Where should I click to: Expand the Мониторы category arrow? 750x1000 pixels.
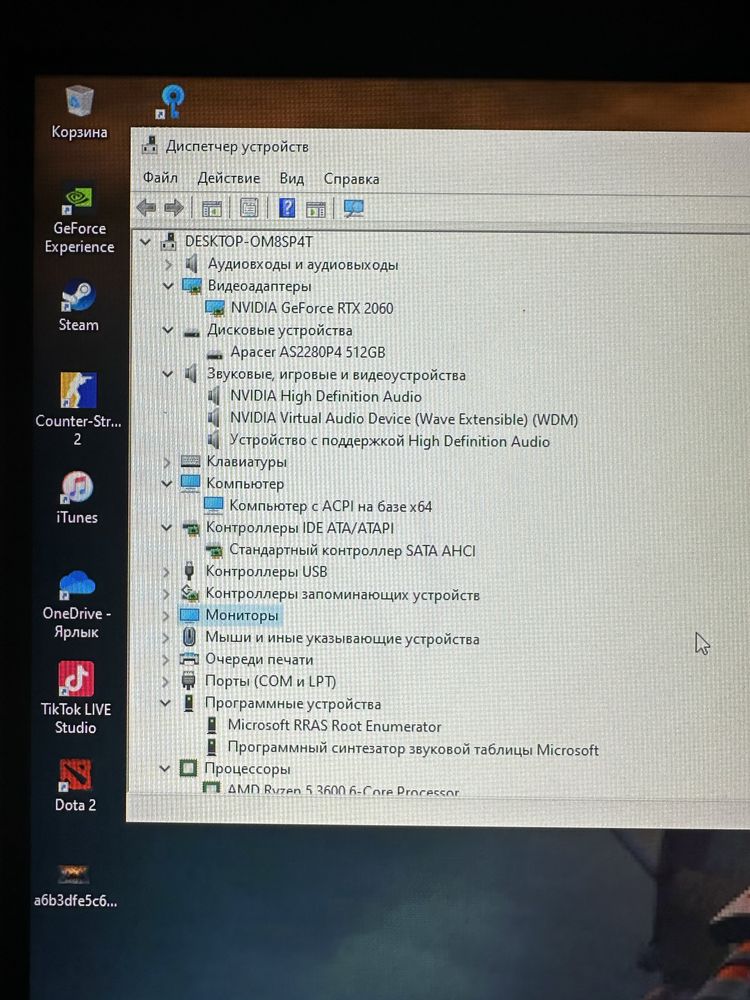pyautogui.click(x=166, y=616)
